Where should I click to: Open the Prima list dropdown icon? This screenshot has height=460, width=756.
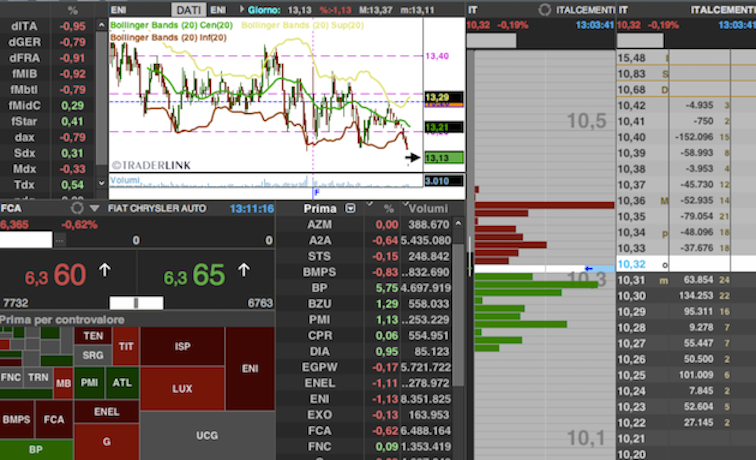point(351,208)
